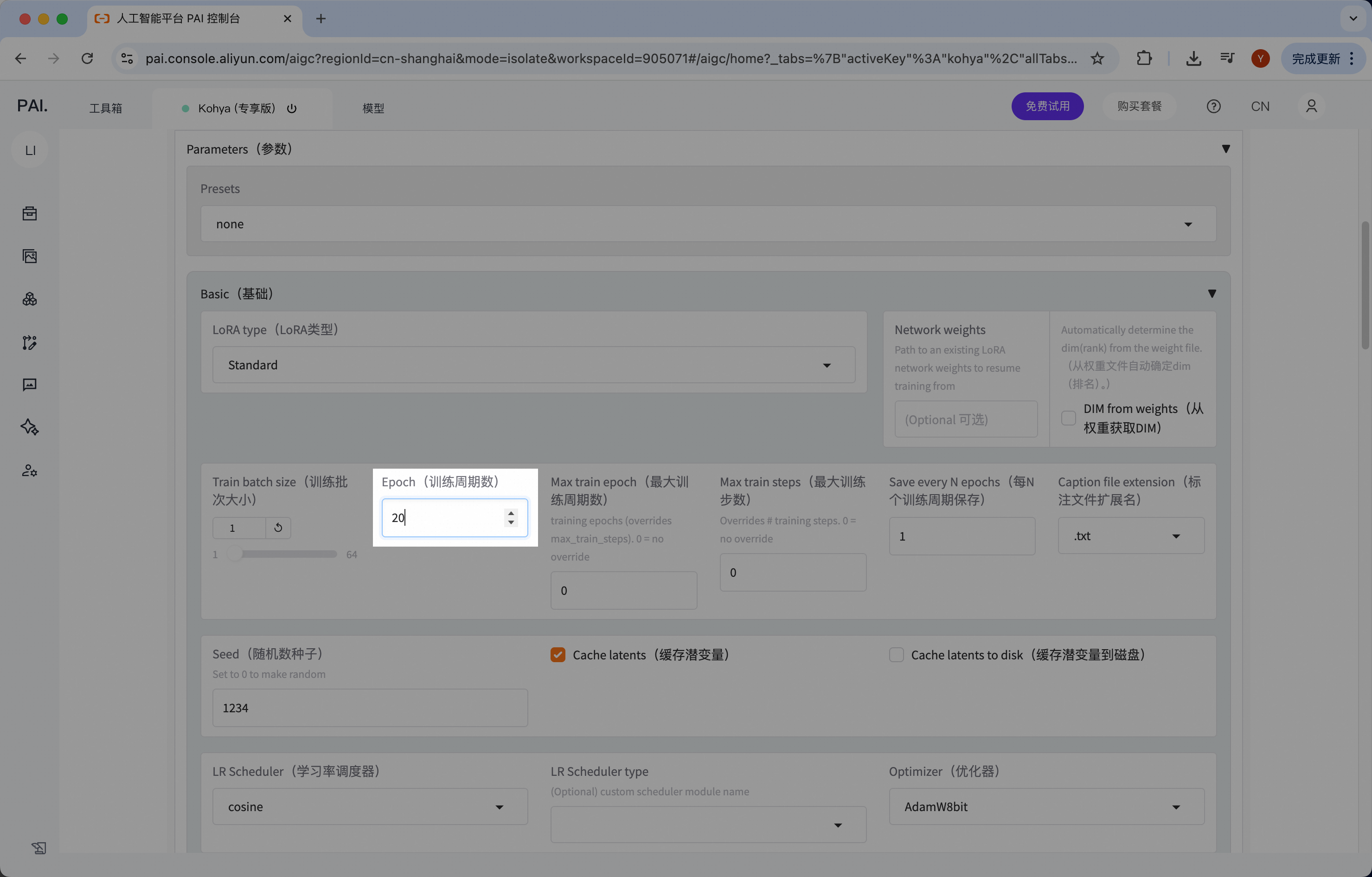The height and width of the screenshot is (877, 1372).
Task: Enable Cache latents to disk checkbox
Action: coord(896,655)
